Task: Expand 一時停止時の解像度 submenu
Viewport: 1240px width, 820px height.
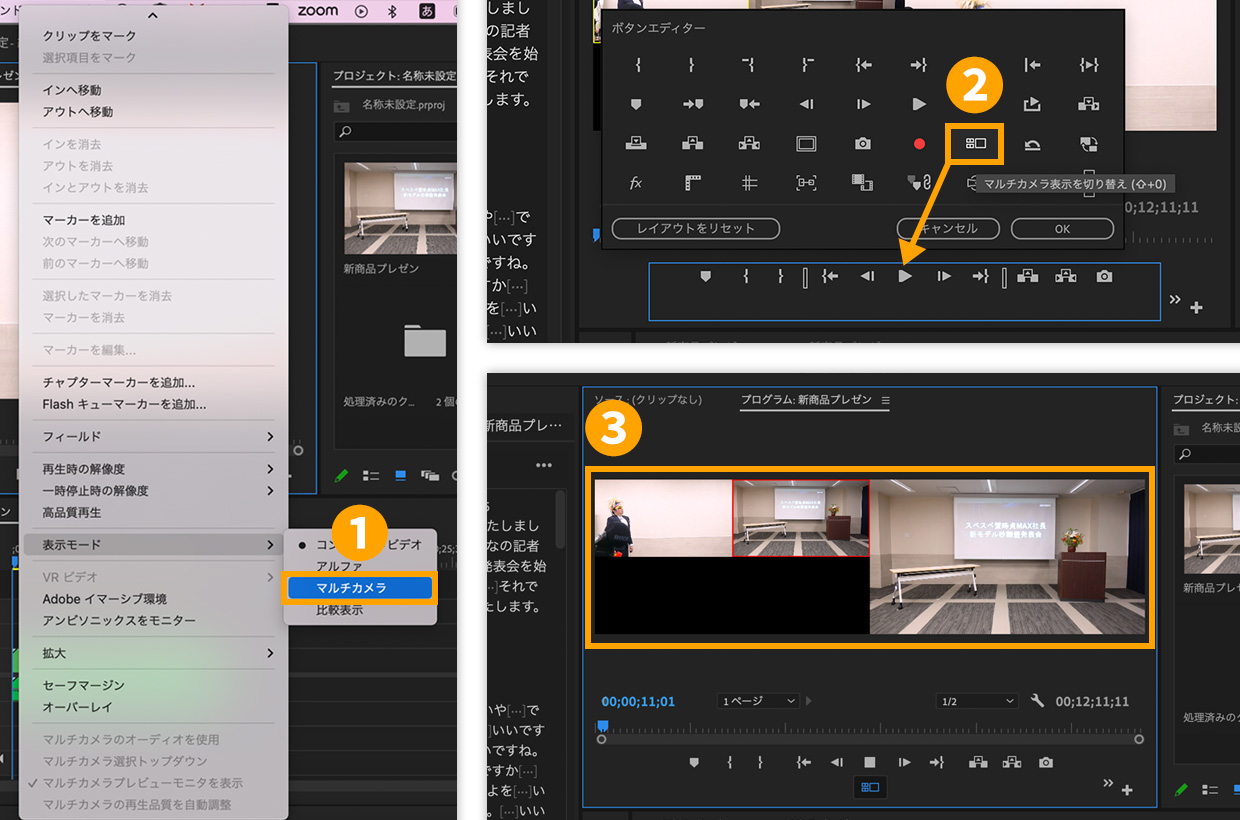Action: tap(153, 491)
